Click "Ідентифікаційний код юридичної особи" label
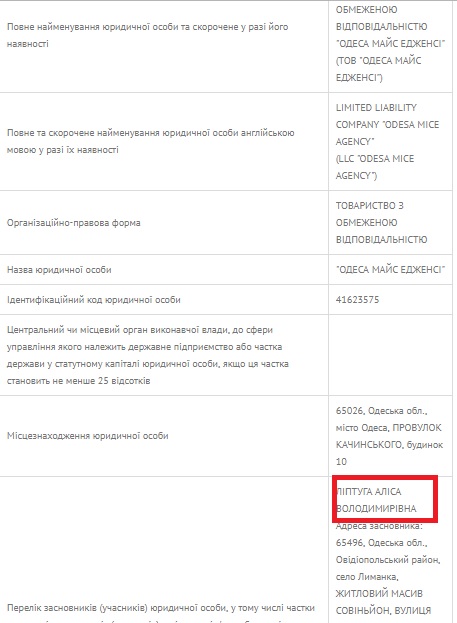 pos(93,300)
